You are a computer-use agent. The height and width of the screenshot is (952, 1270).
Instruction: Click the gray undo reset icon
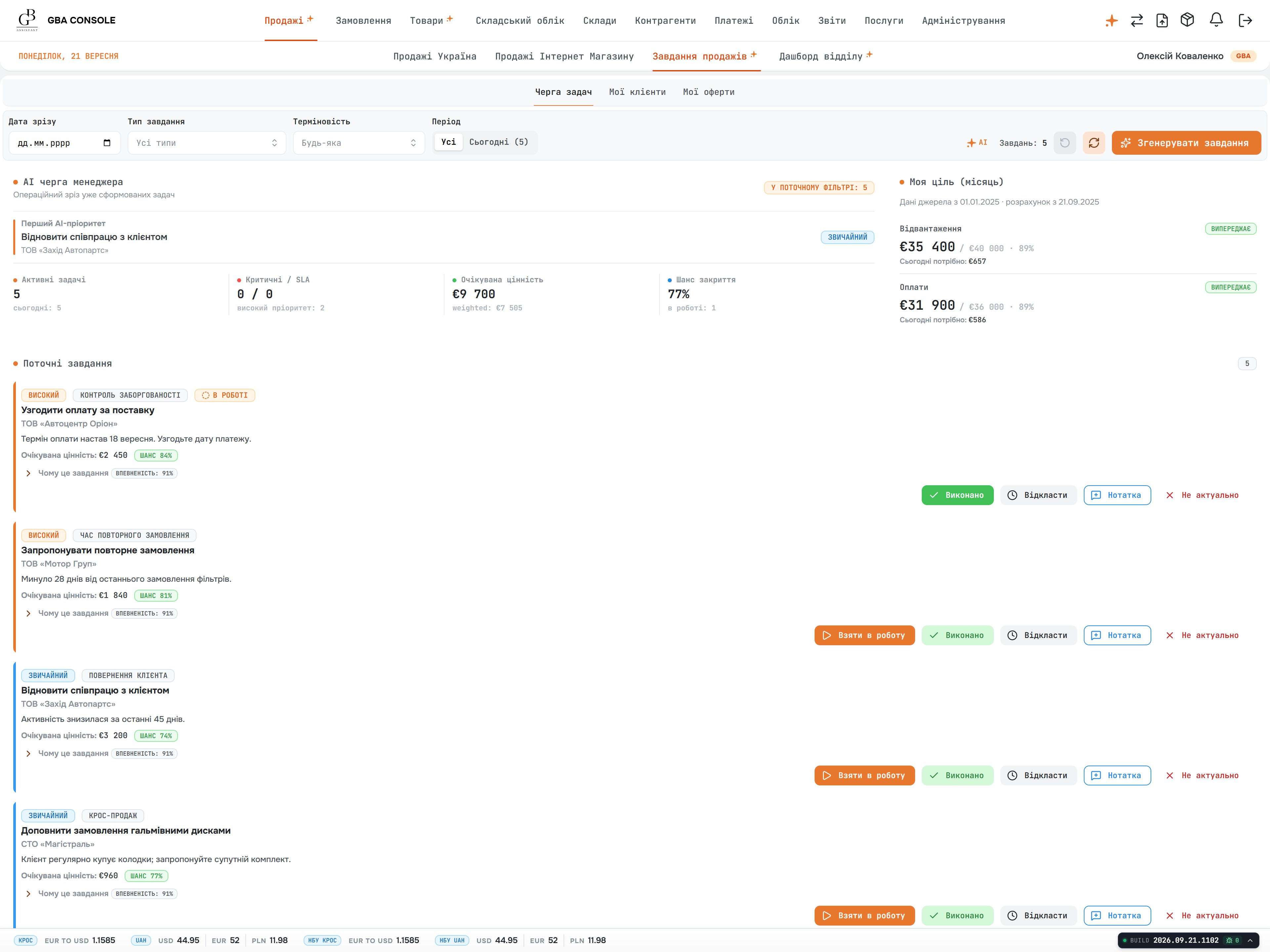point(1065,143)
